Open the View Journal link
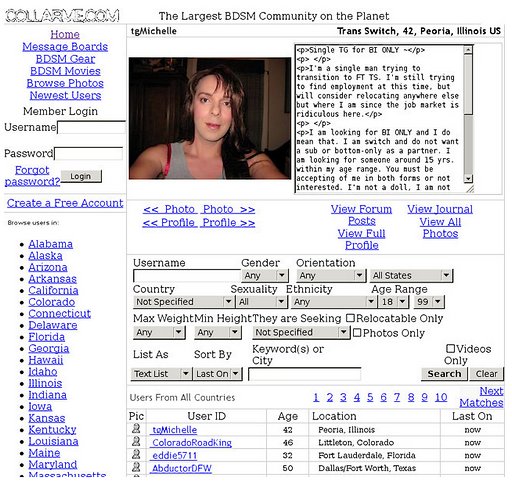Screen dimensions: 512x485 click(x=440, y=209)
